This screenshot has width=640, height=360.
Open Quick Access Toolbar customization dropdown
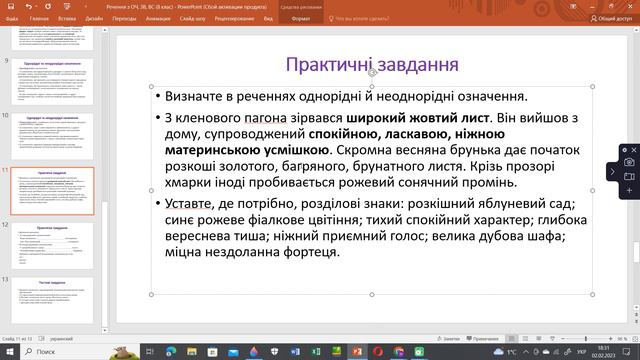click(86, 7)
